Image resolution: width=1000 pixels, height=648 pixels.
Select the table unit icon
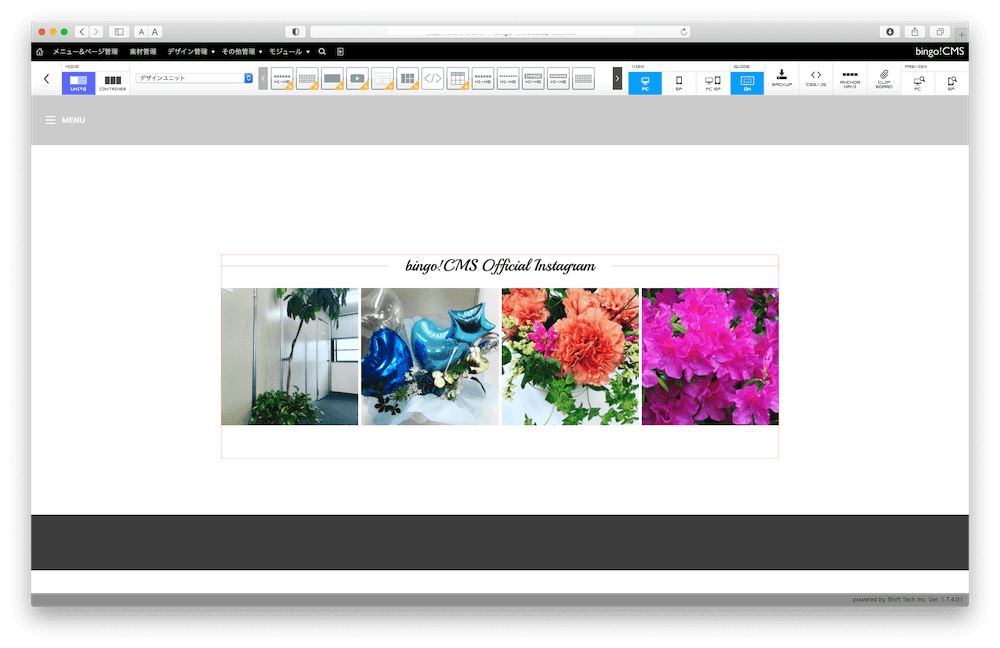pyautogui.click(x=457, y=78)
